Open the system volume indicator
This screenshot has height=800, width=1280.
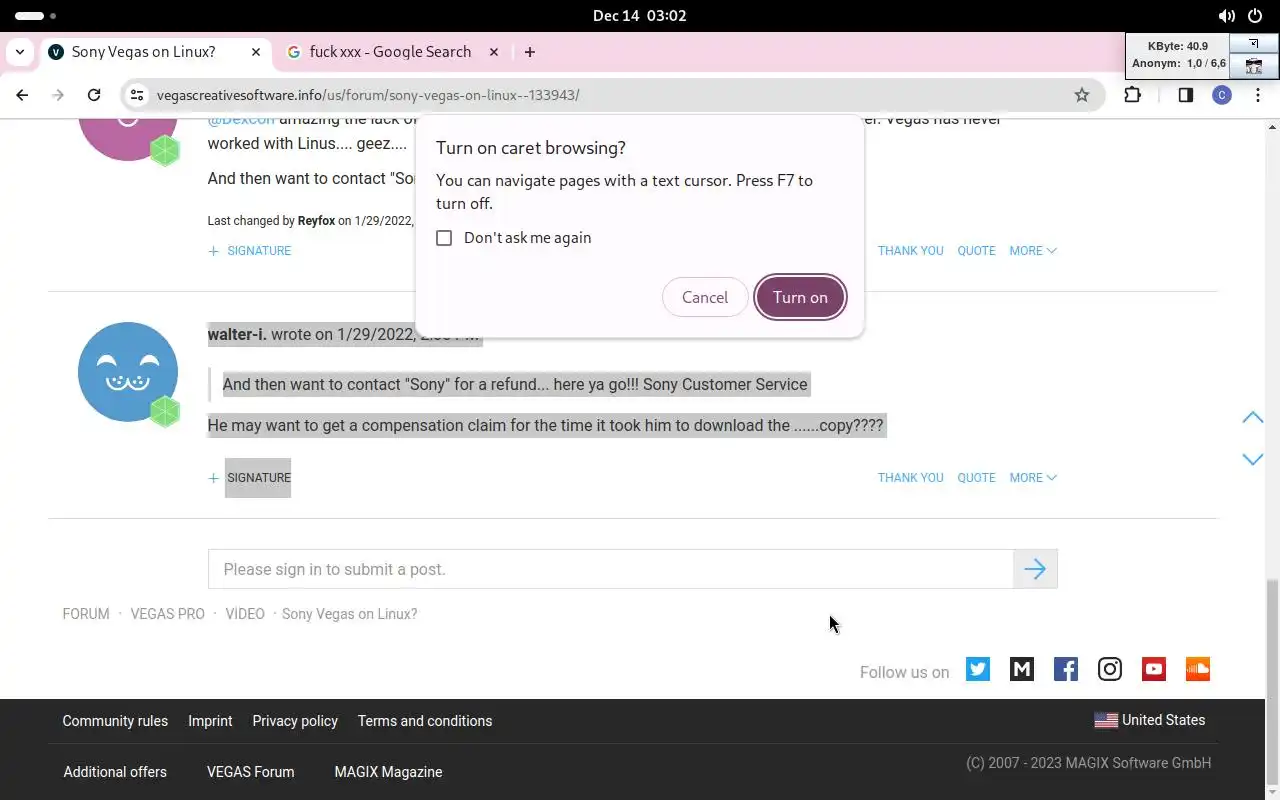point(1227,16)
